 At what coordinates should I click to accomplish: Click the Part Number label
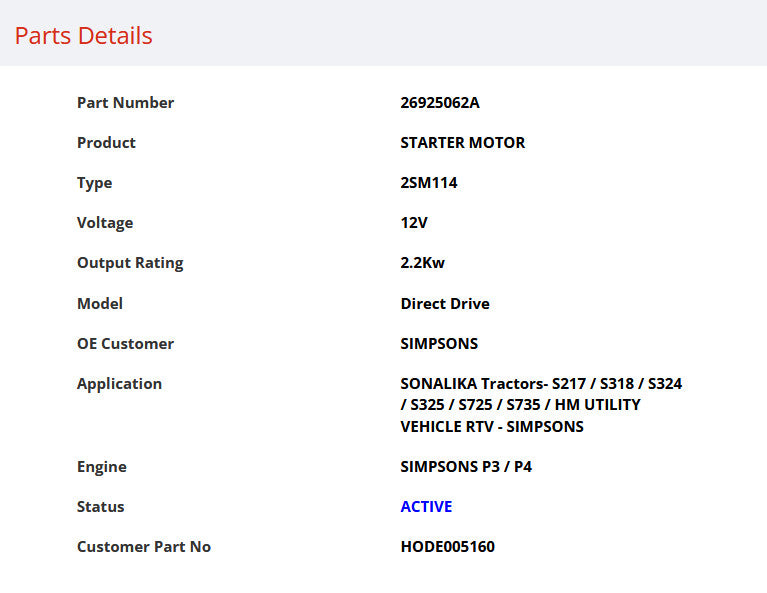(125, 103)
